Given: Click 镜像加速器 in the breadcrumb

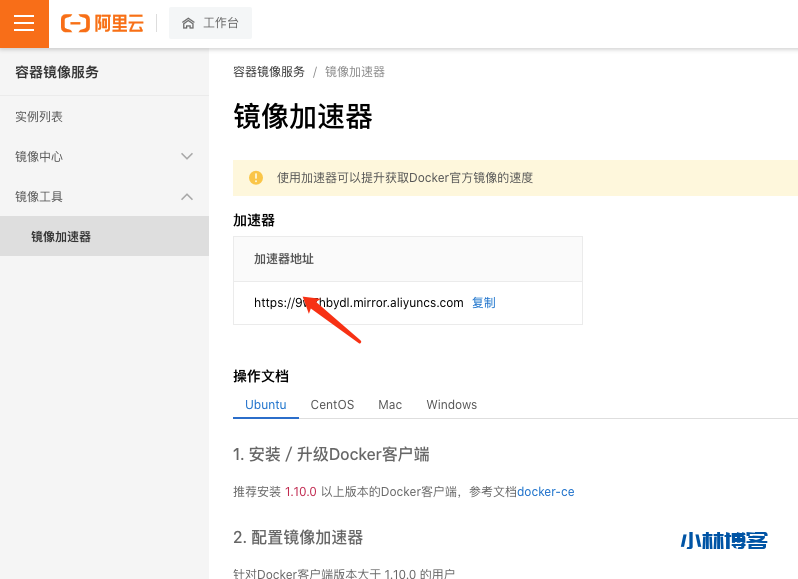Looking at the screenshot, I should coord(355,72).
